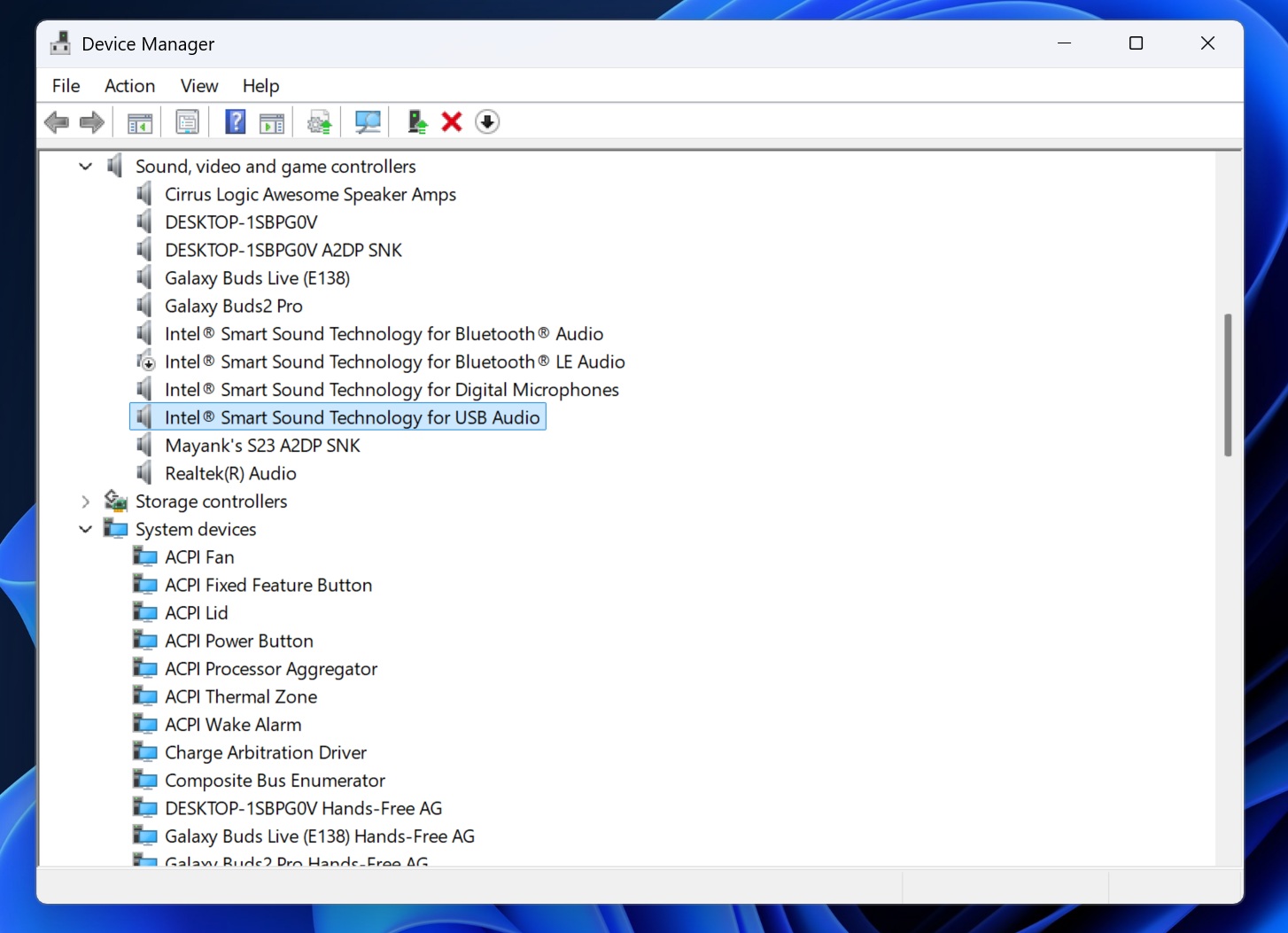
Task: Click the Back arrow in the toolbar
Action: (x=57, y=122)
